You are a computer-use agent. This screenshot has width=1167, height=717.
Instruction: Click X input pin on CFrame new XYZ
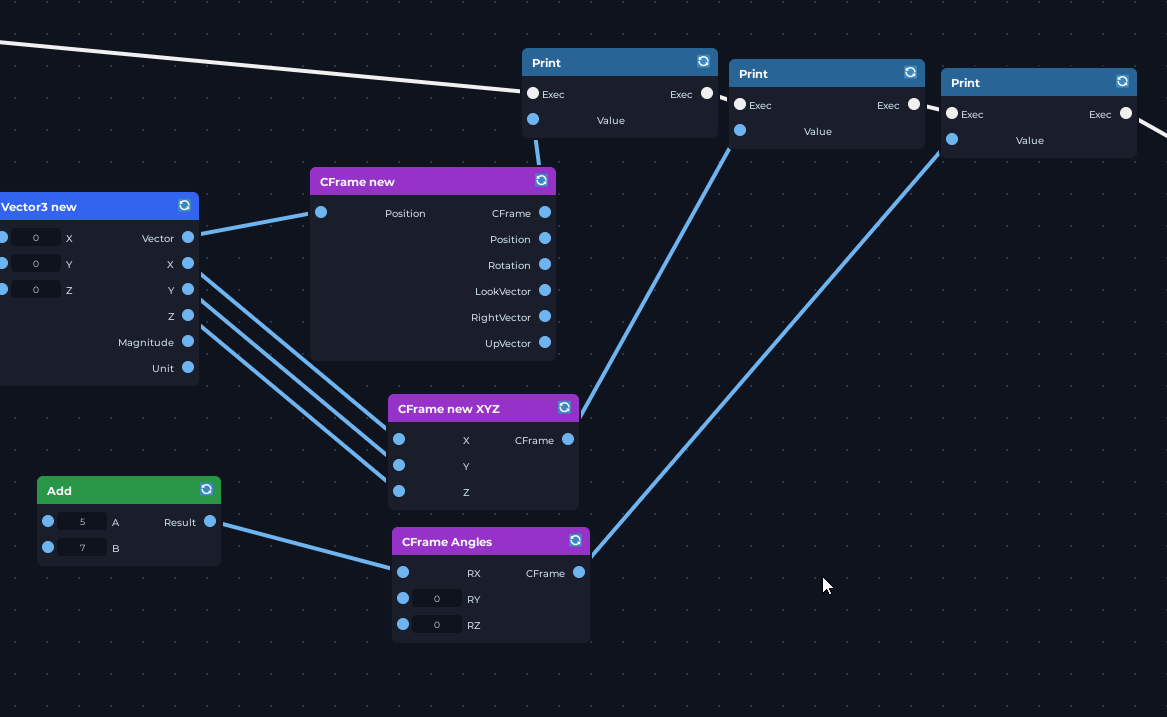(399, 439)
